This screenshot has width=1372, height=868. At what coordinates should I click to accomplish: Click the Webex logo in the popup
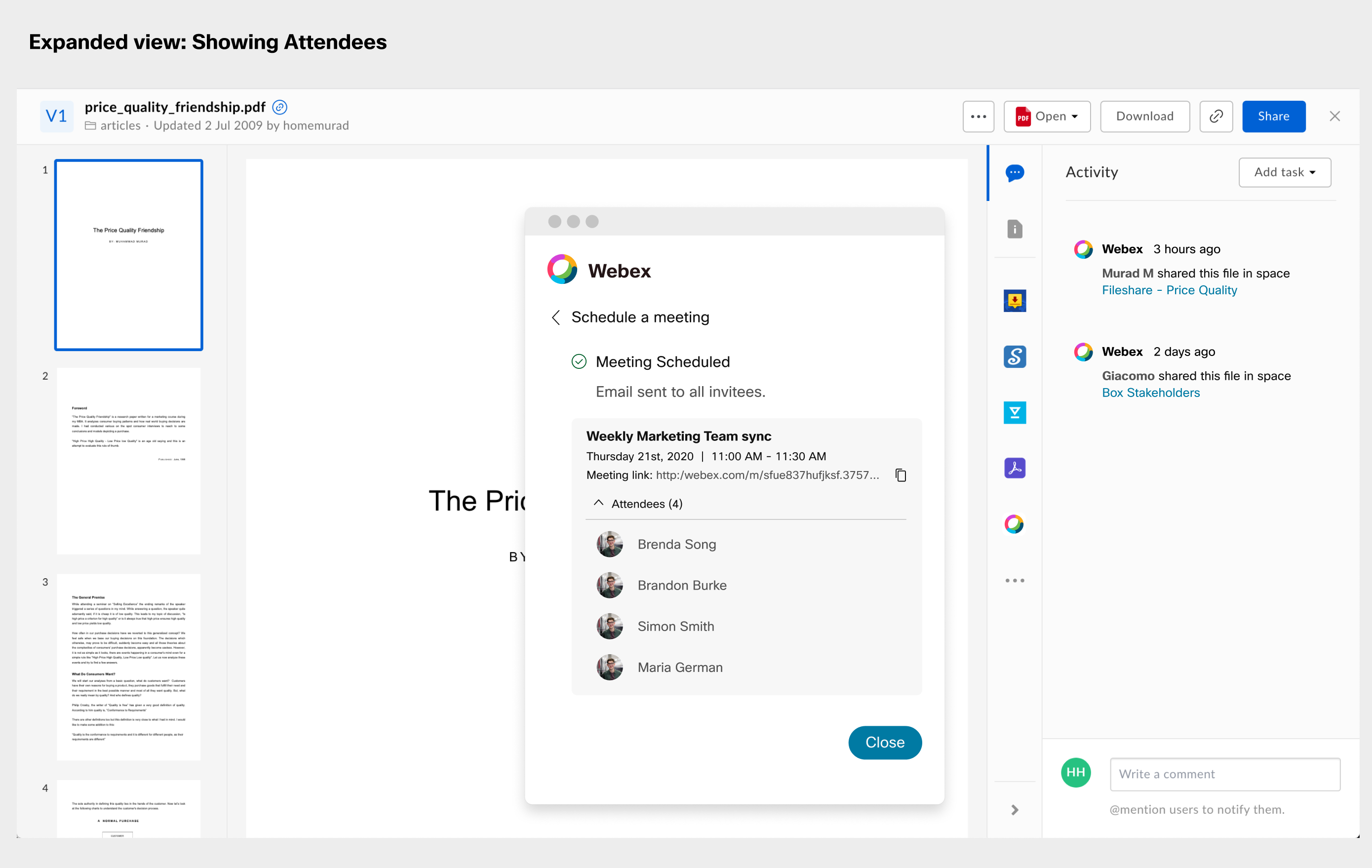[562, 270]
